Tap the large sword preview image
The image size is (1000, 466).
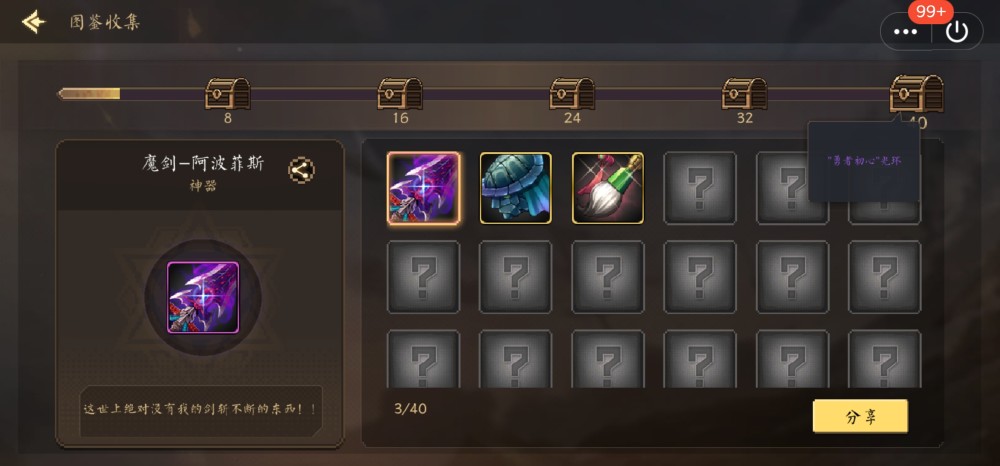(x=203, y=298)
